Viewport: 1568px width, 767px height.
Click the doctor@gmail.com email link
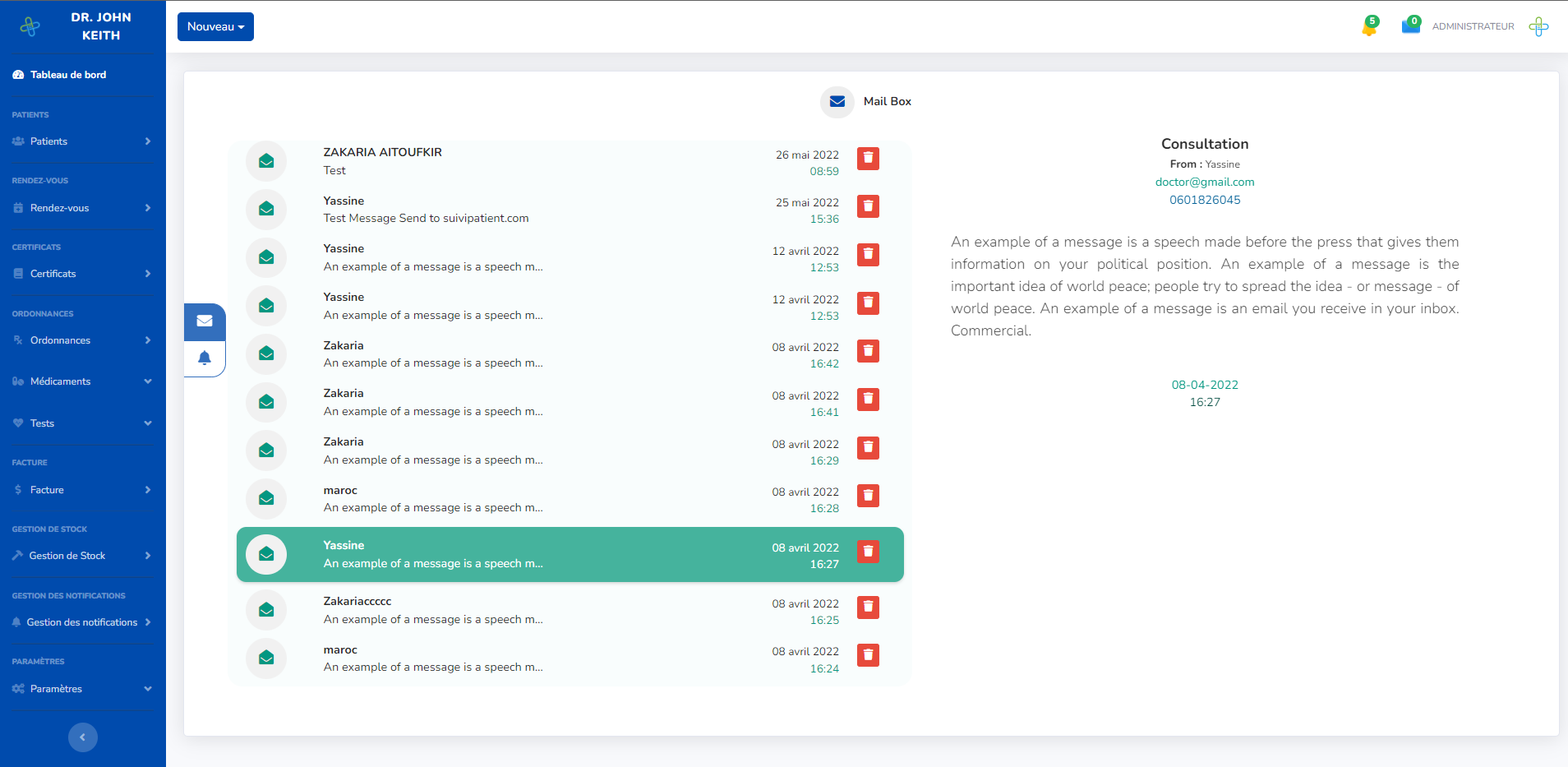[1205, 183]
